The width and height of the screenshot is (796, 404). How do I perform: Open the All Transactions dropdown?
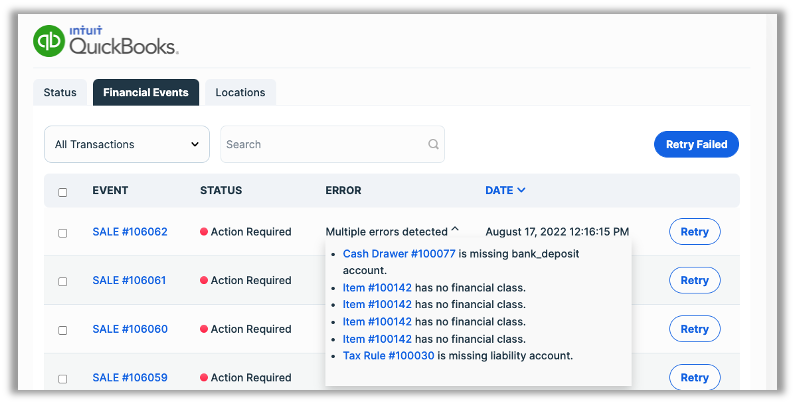(127, 144)
